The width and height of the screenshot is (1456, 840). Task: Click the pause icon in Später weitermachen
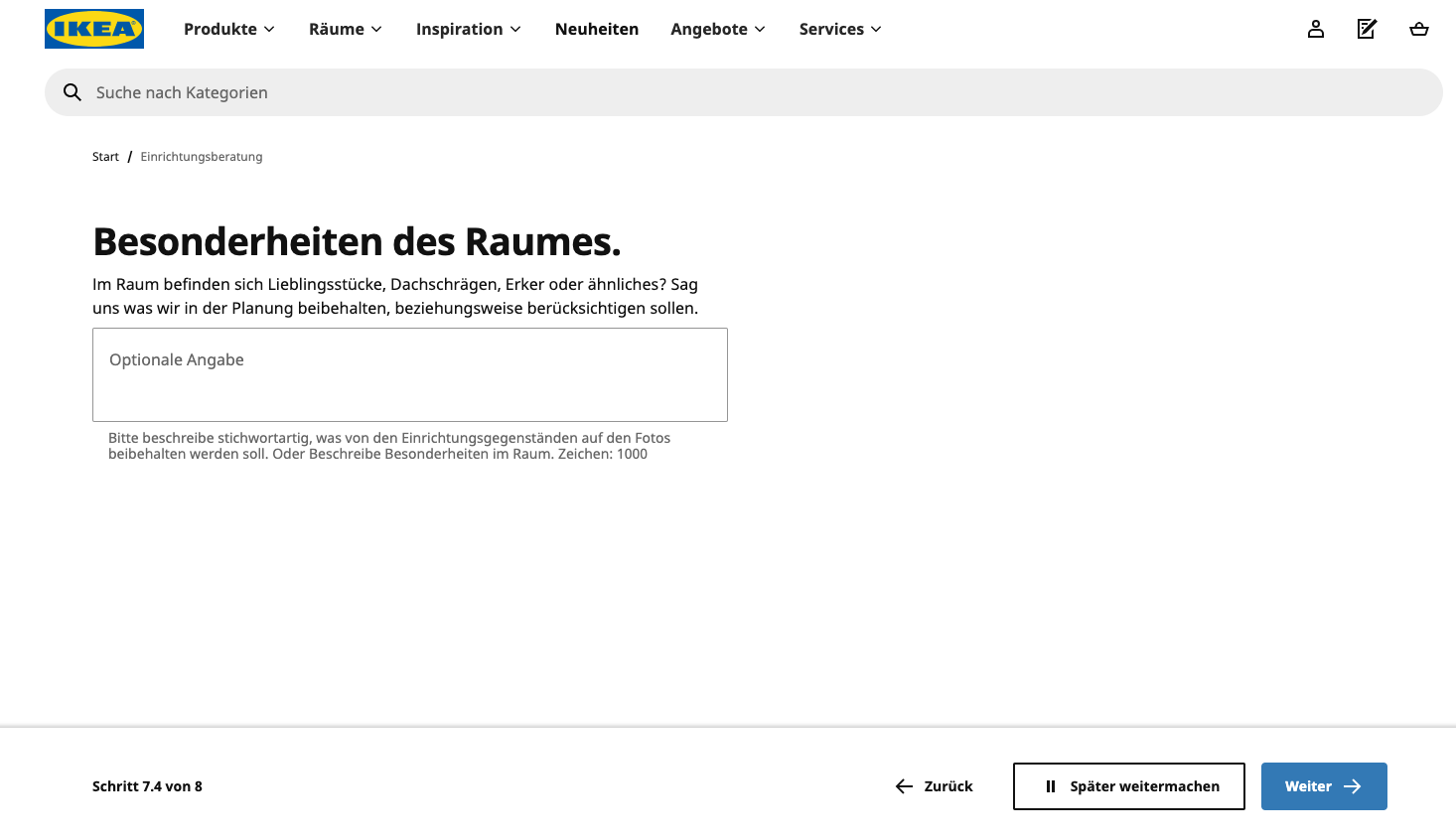[x=1051, y=786]
